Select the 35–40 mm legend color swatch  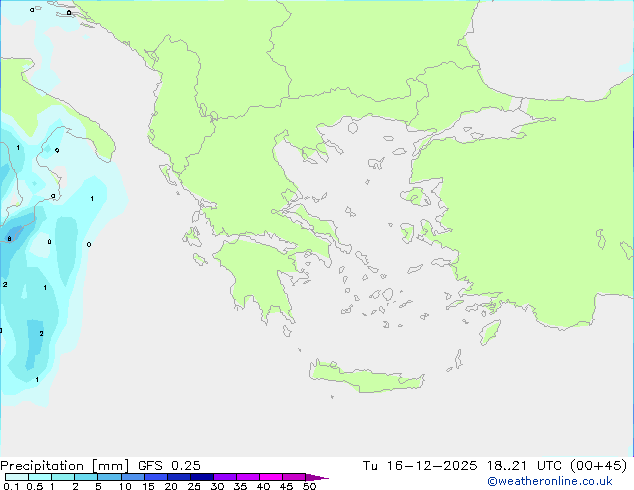tap(247, 477)
